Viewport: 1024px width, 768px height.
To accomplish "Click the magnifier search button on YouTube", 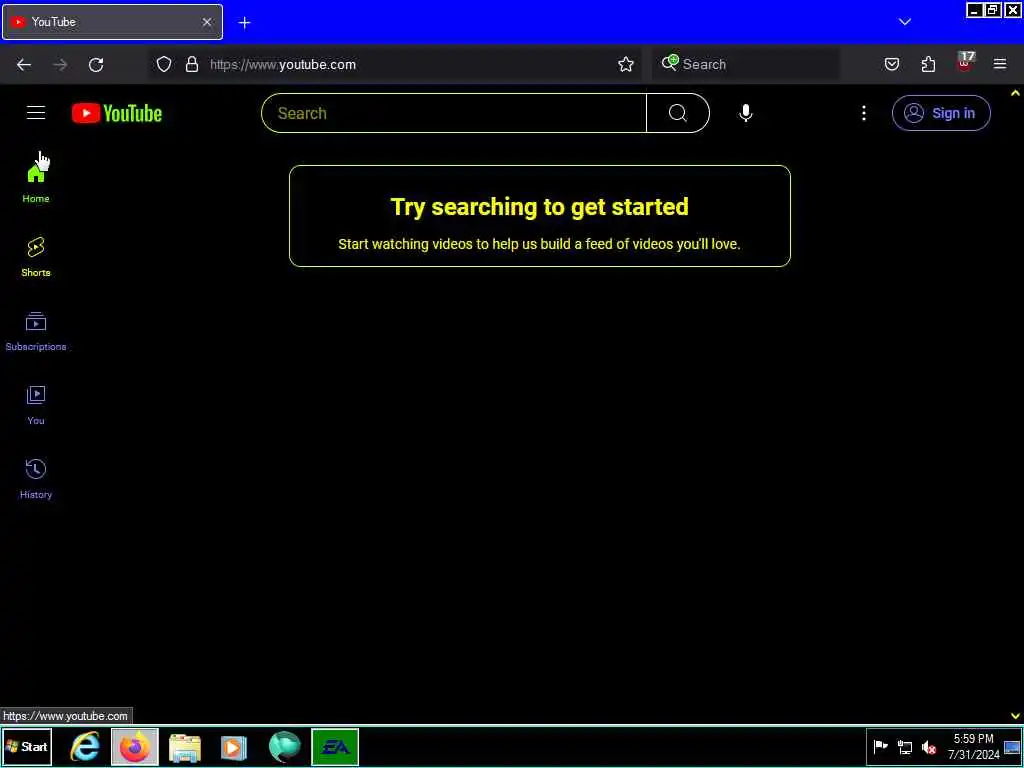I will 678,113.
